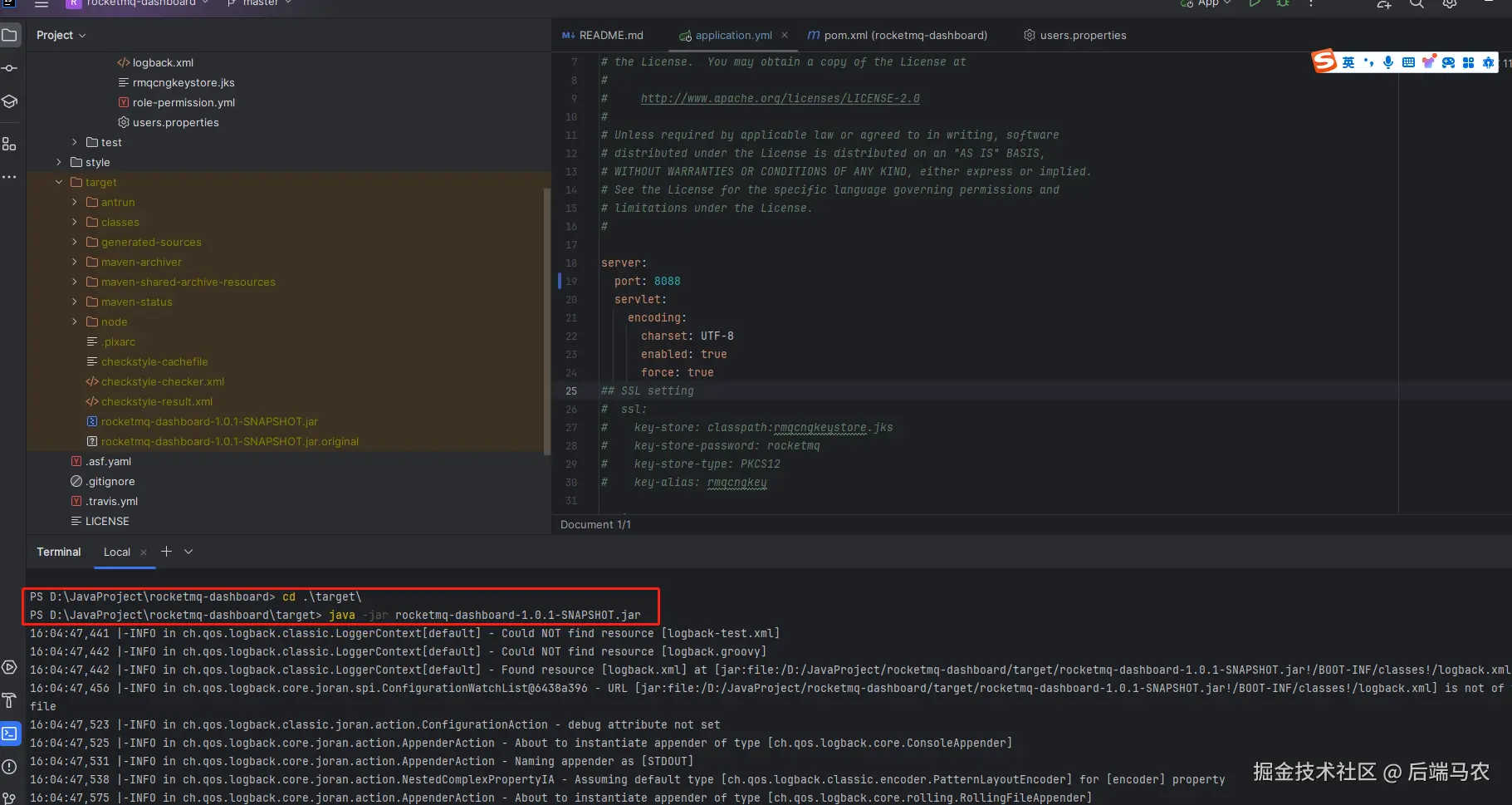This screenshot has height=805, width=1512.
Task: Start Sogou voice input microphone
Action: pyautogui.click(x=1388, y=62)
